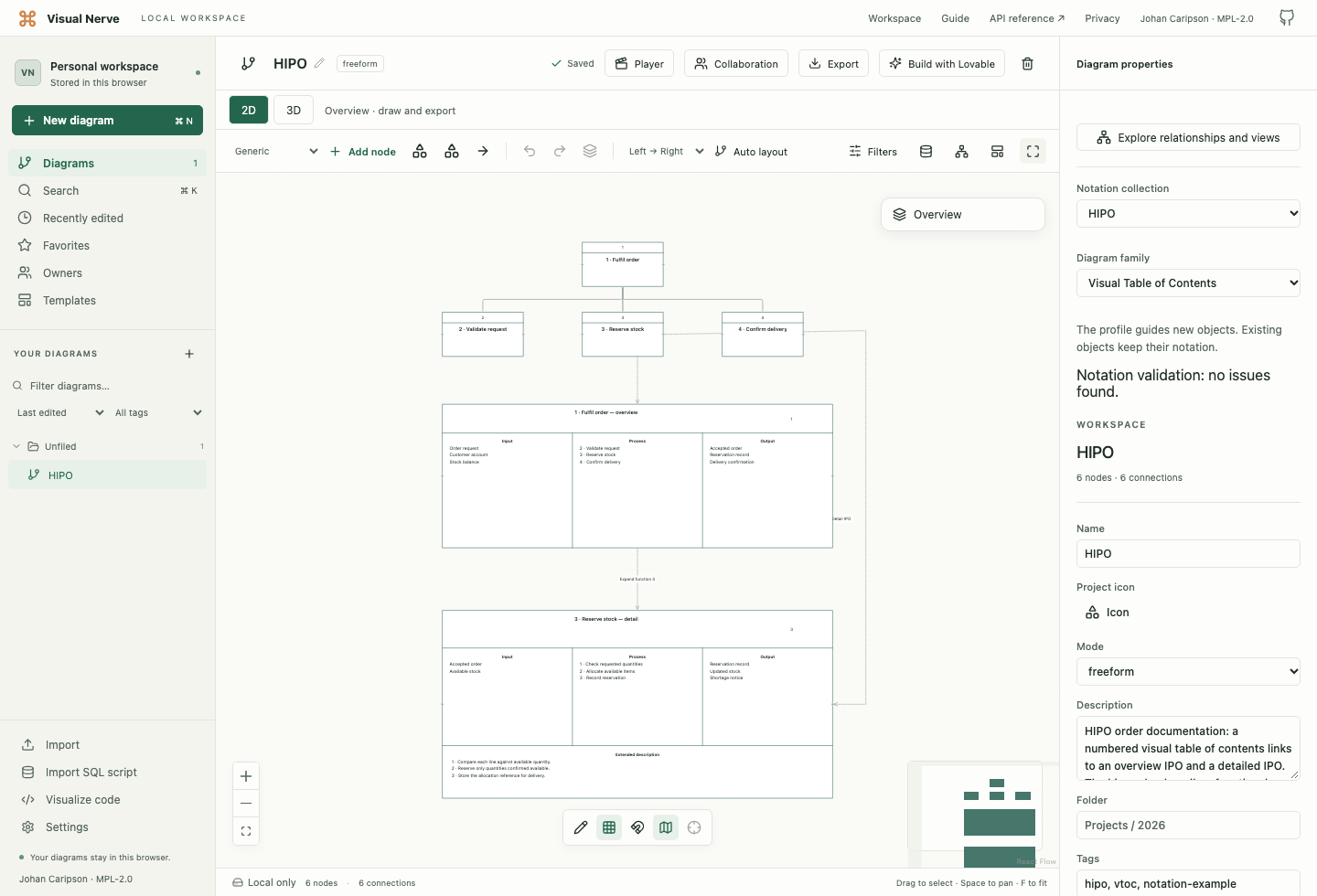Open Workspace in top navigation
This screenshot has height=896, width=1317.
click(894, 18)
